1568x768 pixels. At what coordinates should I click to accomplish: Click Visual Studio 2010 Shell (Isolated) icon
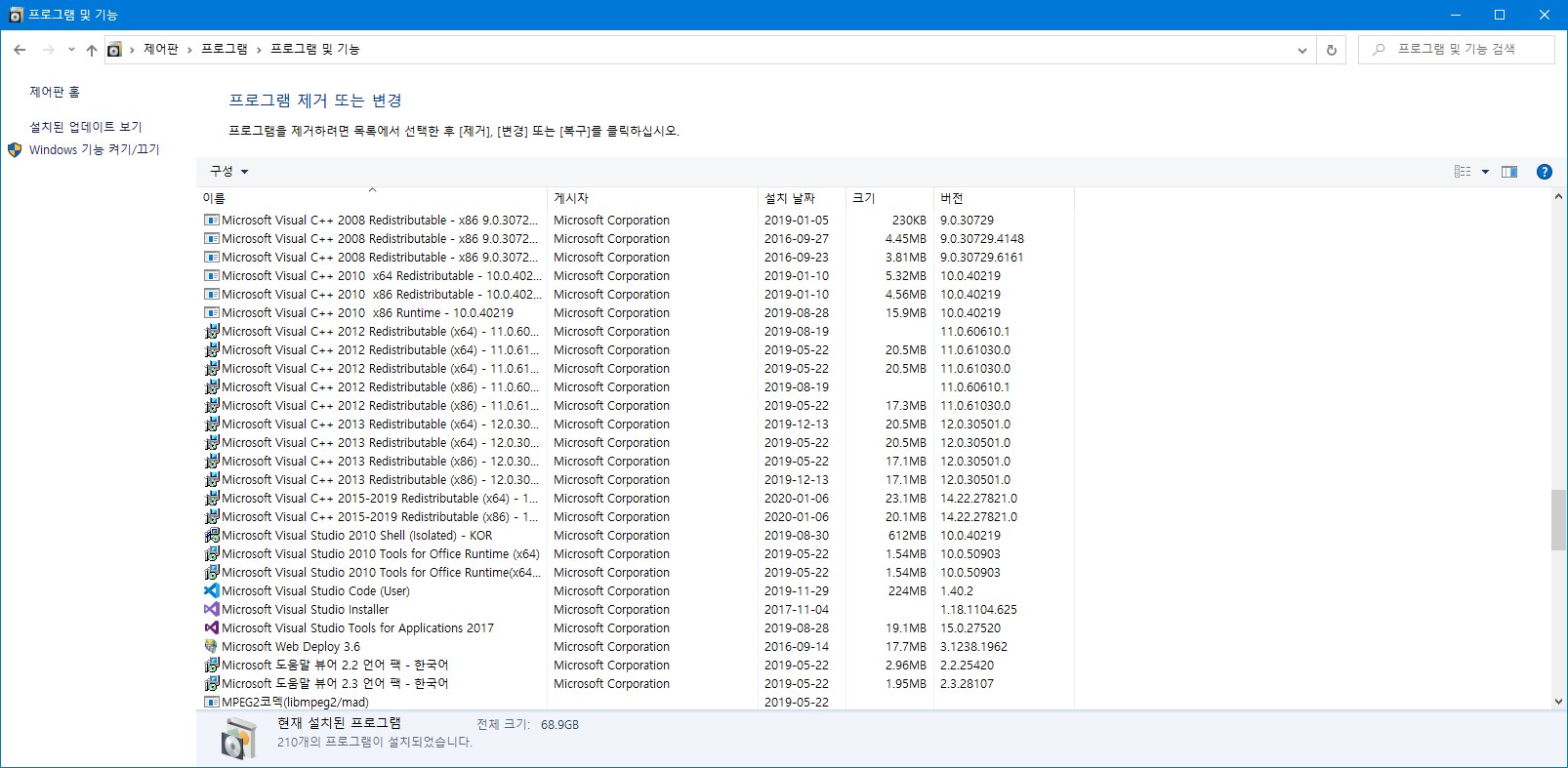[212, 536]
